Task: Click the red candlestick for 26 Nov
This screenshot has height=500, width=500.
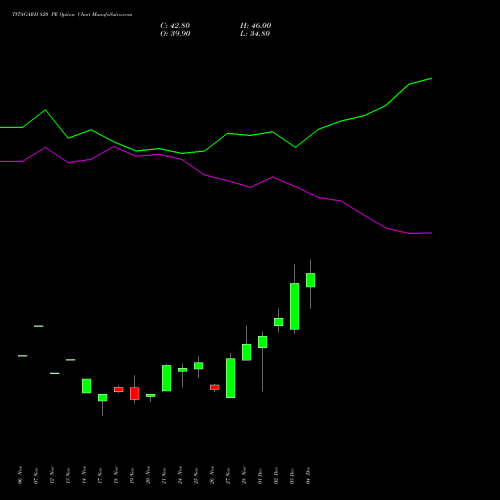Action: pos(215,387)
